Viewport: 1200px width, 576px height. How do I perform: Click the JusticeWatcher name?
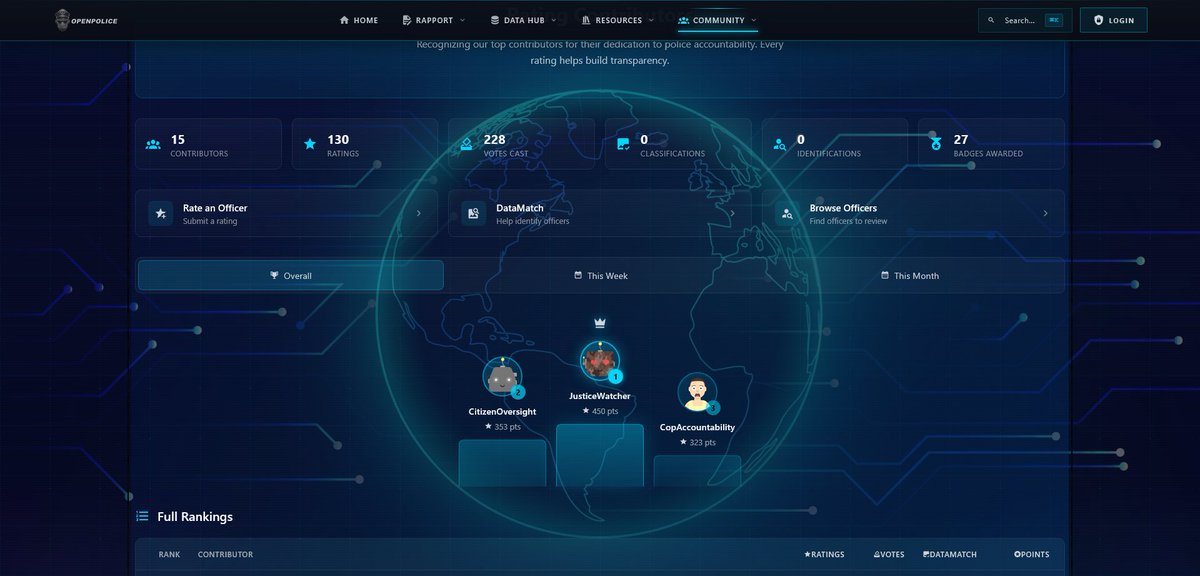600,396
